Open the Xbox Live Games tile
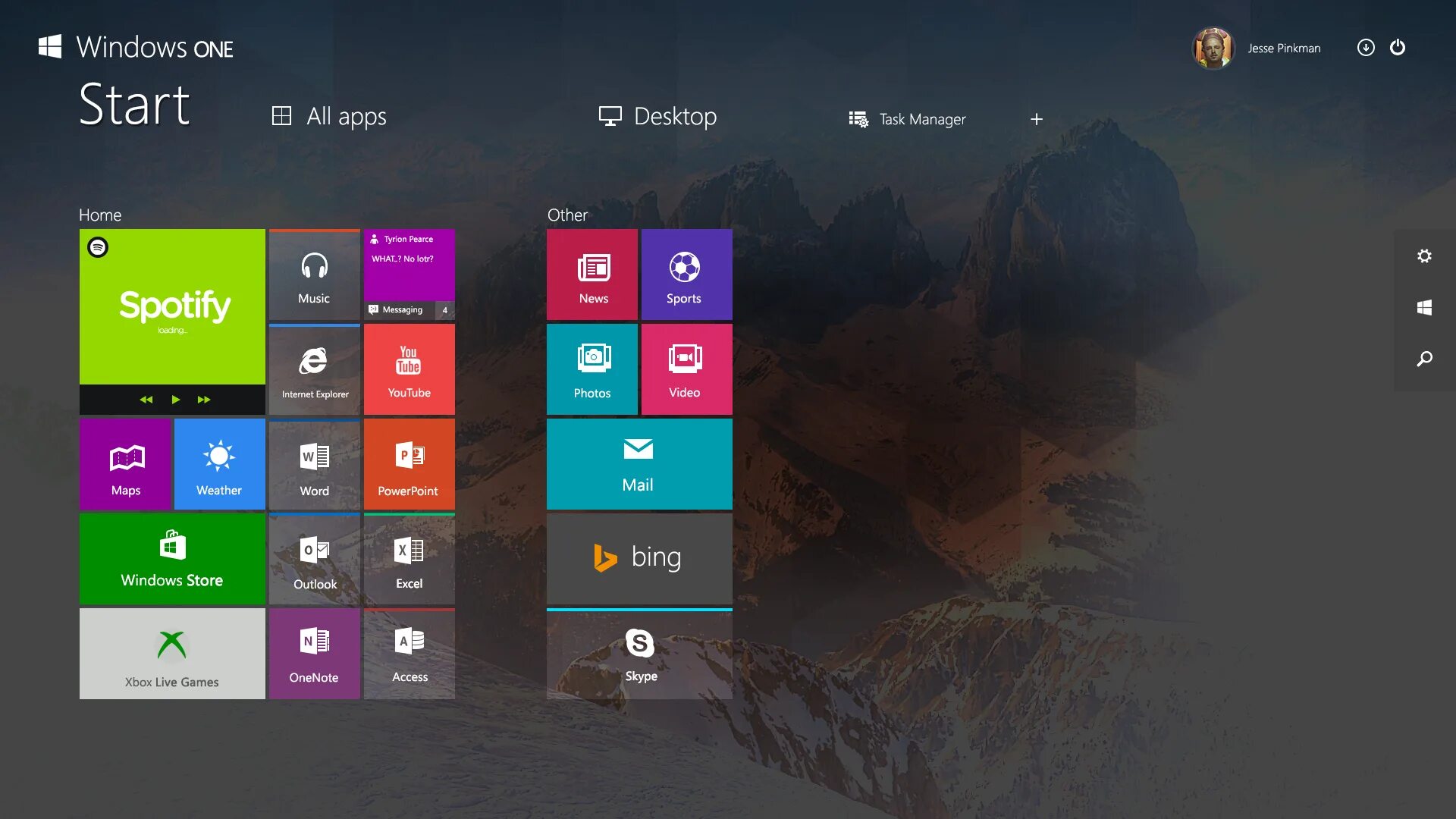The height and width of the screenshot is (819, 1456). point(172,654)
